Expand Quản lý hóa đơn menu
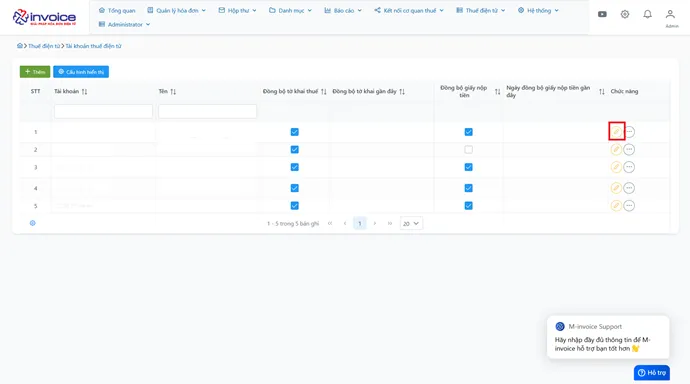Screen dimensions: 690x384 [x=176, y=10]
